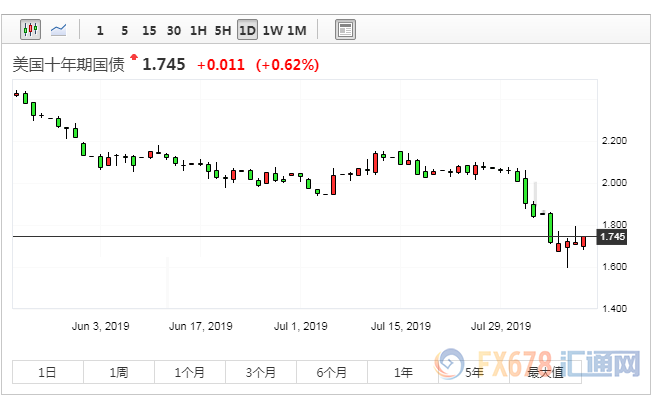Select the 5 minute interval

point(124,31)
